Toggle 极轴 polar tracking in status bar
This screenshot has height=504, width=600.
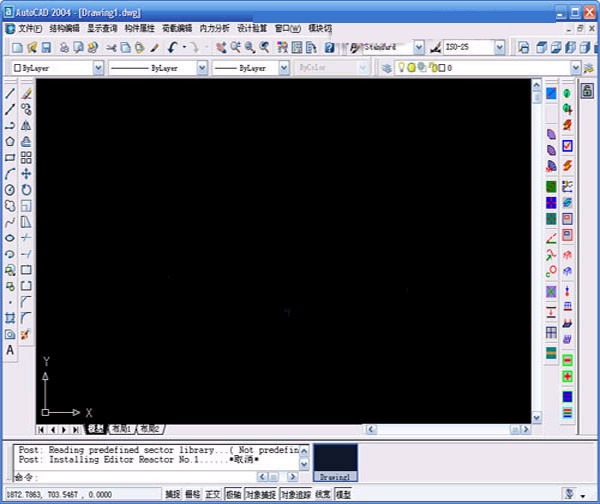pyautogui.click(x=233, y=494)
